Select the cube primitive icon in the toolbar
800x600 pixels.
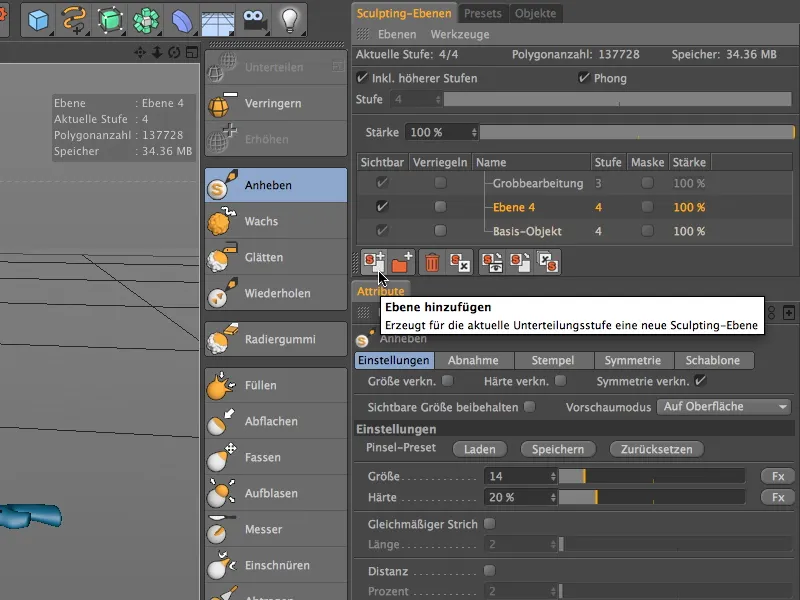point(36,17)
